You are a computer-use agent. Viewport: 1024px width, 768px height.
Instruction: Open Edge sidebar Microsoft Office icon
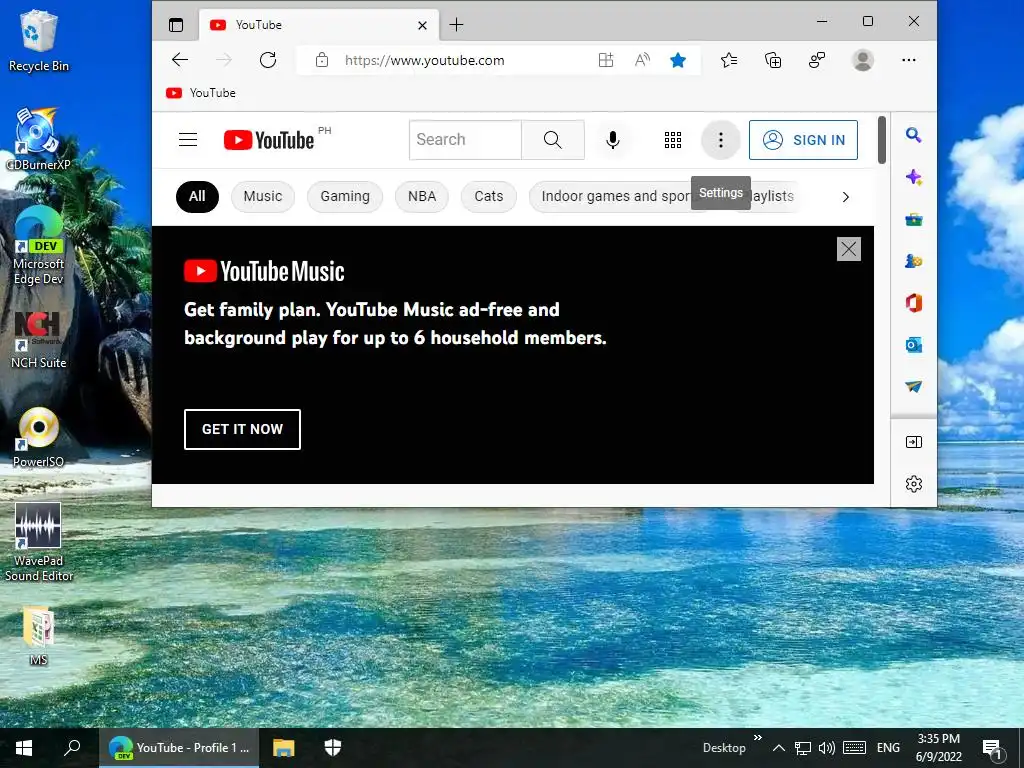tap(914, 303)
